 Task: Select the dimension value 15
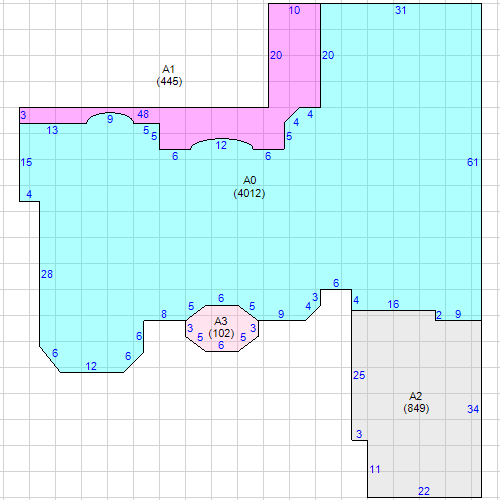(x=26, y=162)
